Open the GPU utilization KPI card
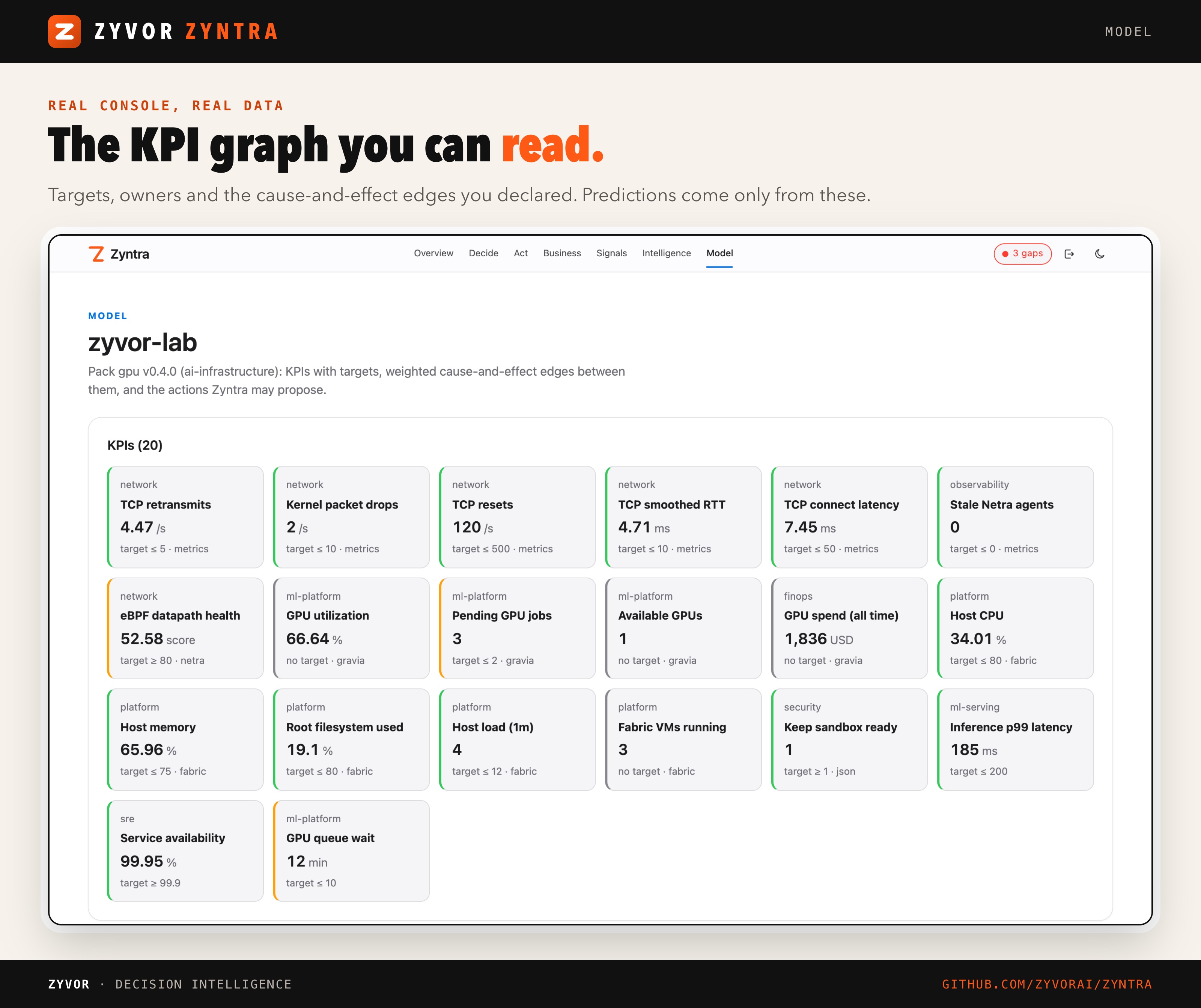This screenshot has width=1201, height=1008. click(x=351, y=628)
